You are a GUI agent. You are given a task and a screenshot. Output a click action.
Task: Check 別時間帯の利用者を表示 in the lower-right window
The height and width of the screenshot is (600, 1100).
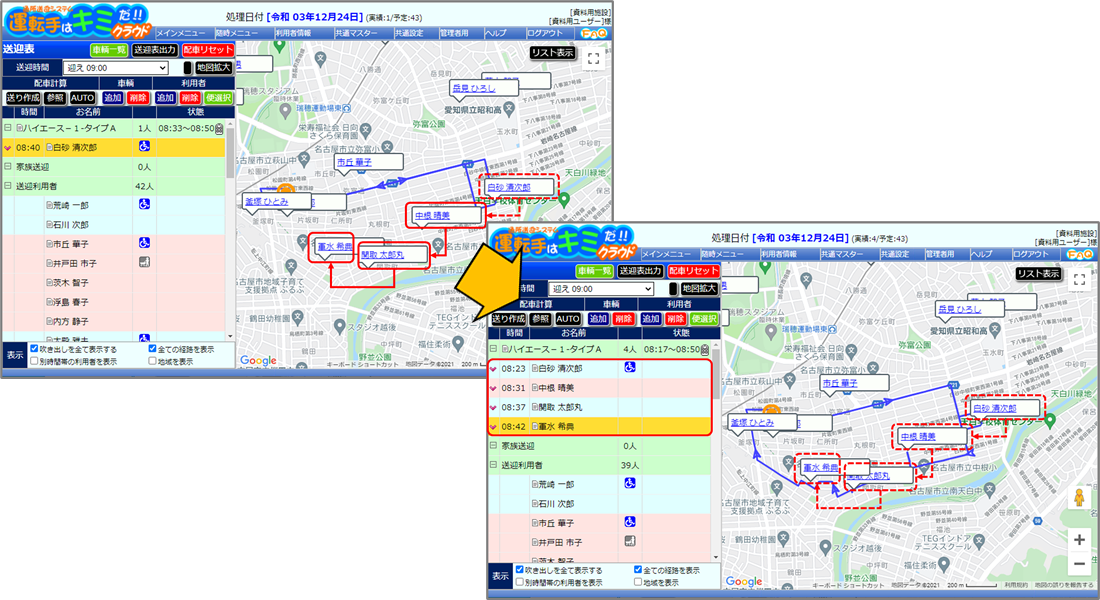(519, 582)
